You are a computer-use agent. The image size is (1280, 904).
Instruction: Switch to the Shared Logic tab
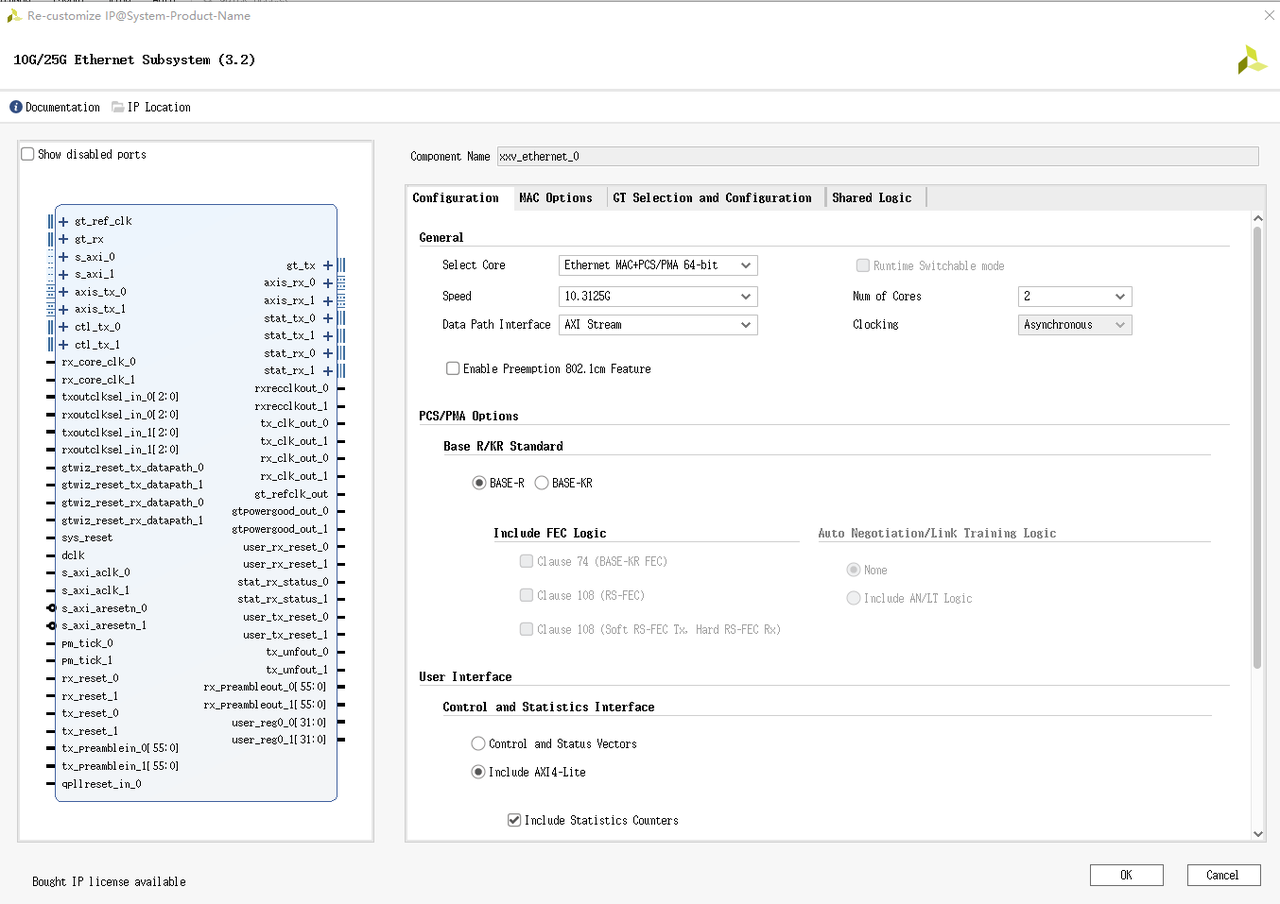pos(871,198)
